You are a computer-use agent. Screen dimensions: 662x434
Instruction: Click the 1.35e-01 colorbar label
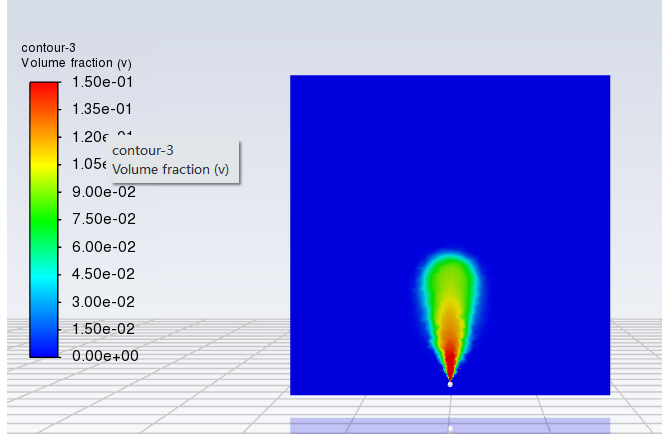[x=102, y=109]
